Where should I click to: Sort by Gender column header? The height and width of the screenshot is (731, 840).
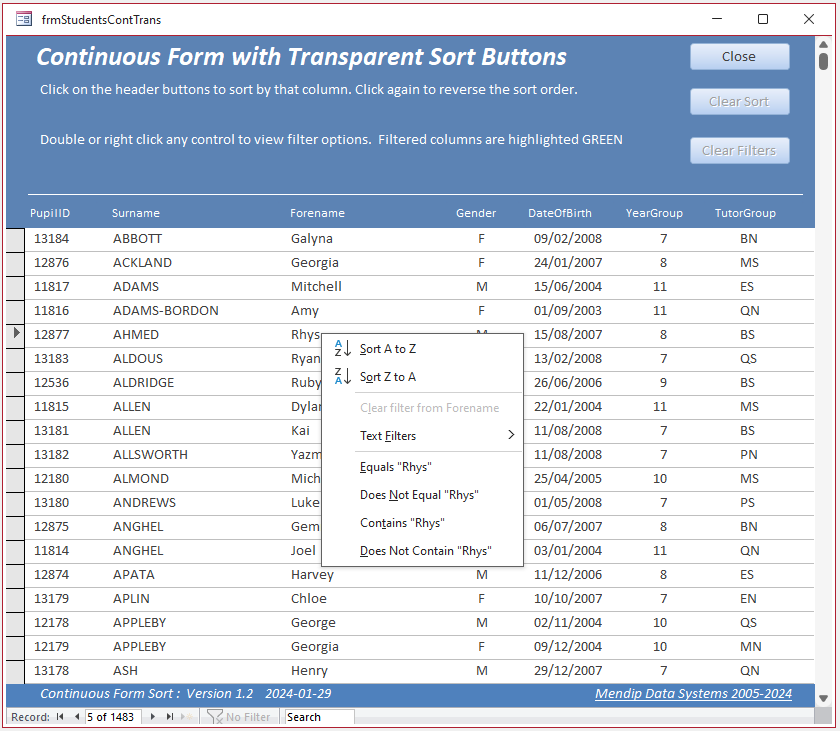tap(476, 213)
